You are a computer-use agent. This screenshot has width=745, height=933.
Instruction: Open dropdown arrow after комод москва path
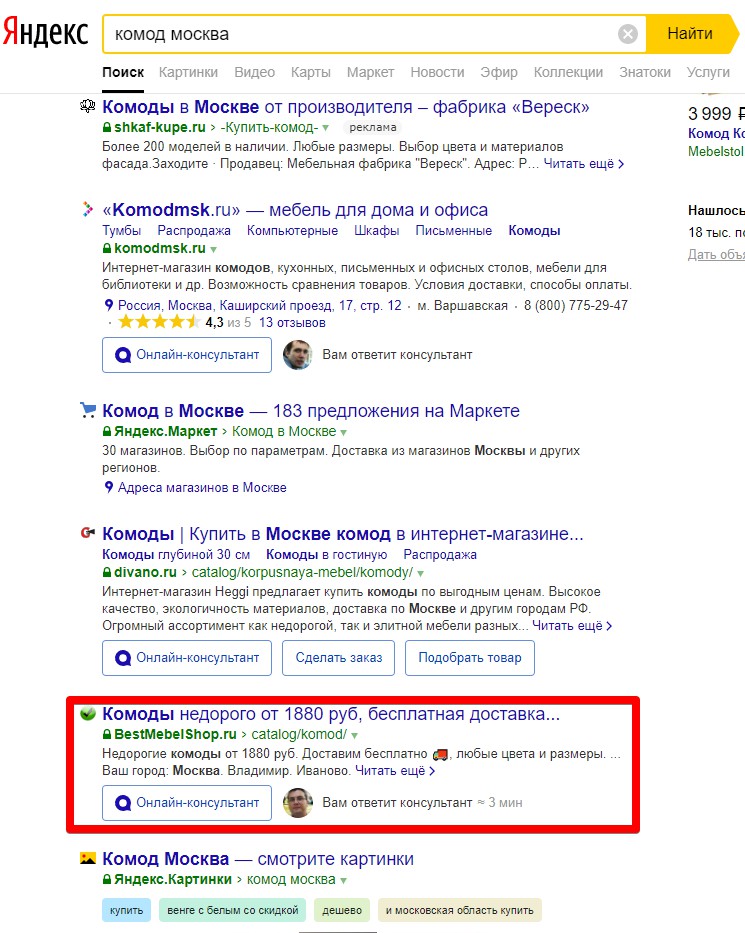343,881
